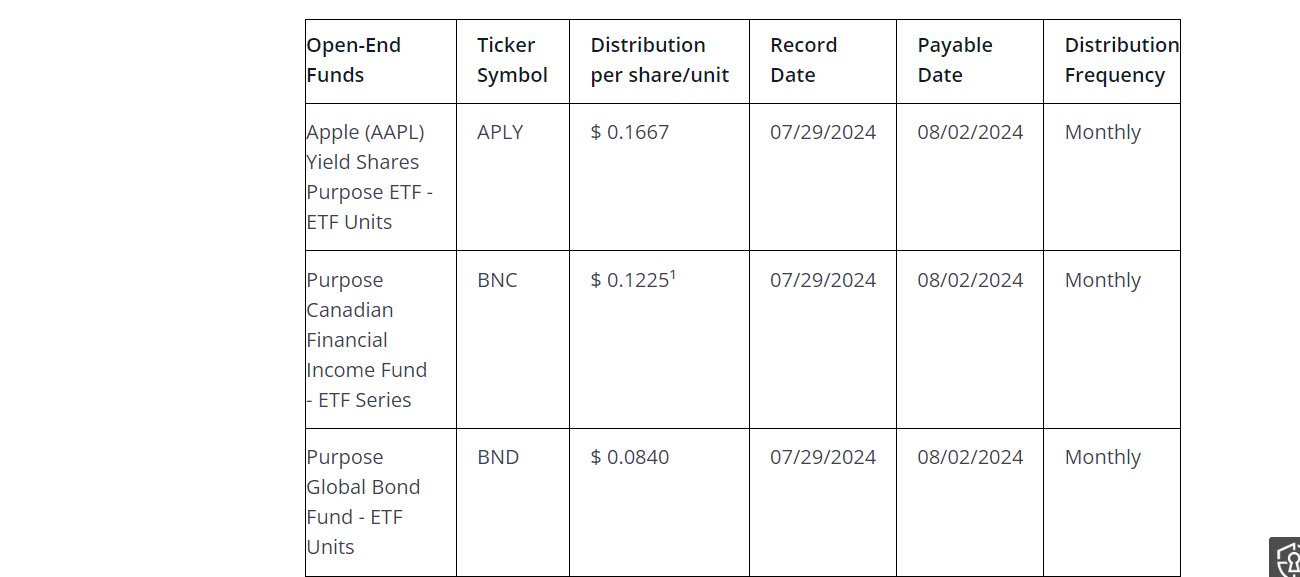The width and height of the screenshot is (1300, 577).
Task: Click the $ 0.1225 distribution amount
Action: [x=630, y=280]
